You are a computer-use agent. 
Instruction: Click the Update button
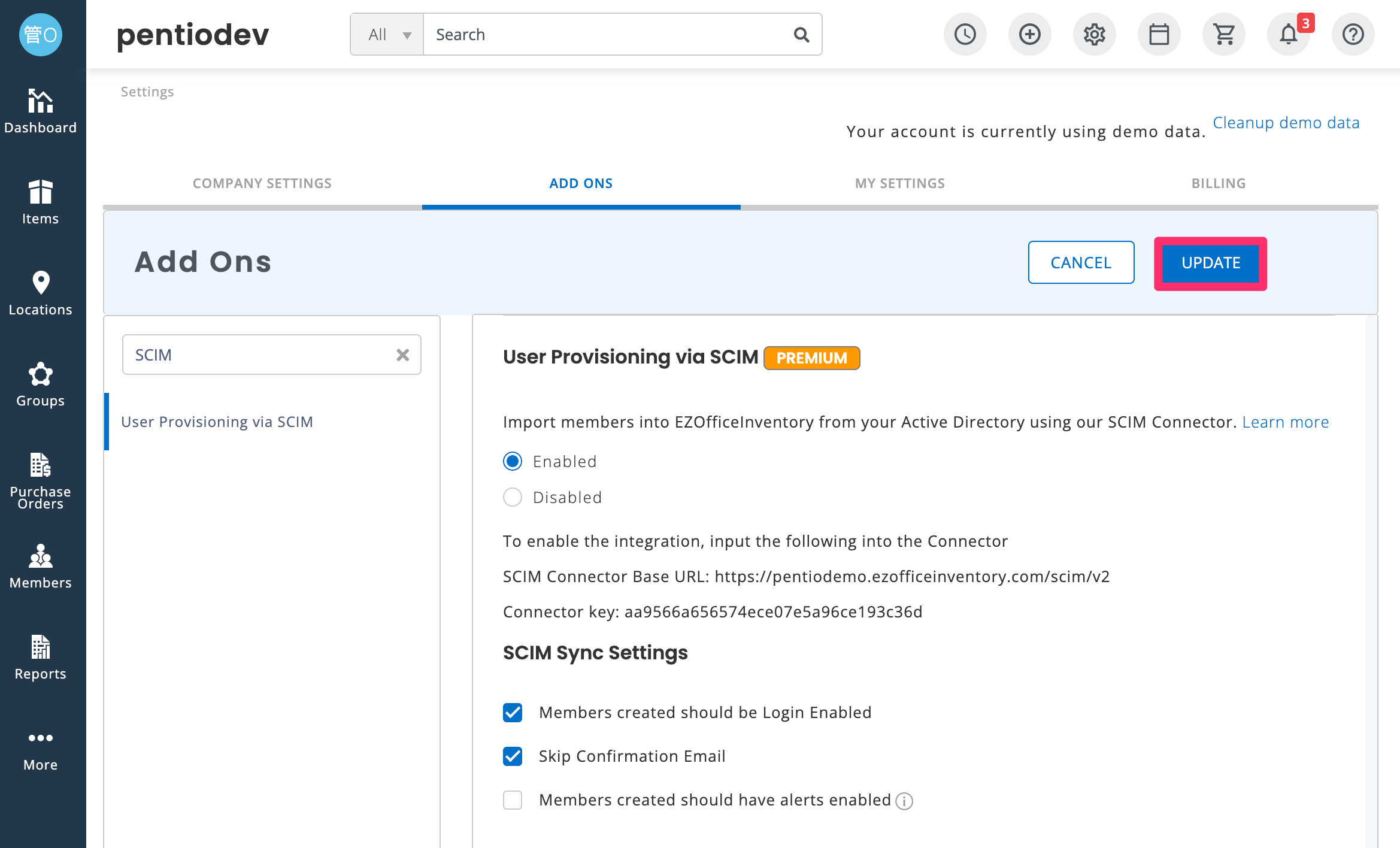pos(1210,263)
